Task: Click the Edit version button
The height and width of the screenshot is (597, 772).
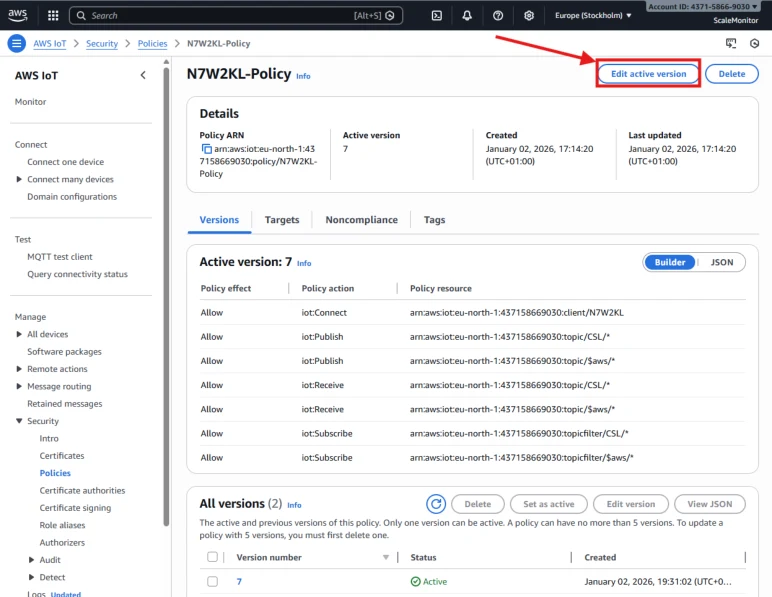Action: (x=631, y=504)
